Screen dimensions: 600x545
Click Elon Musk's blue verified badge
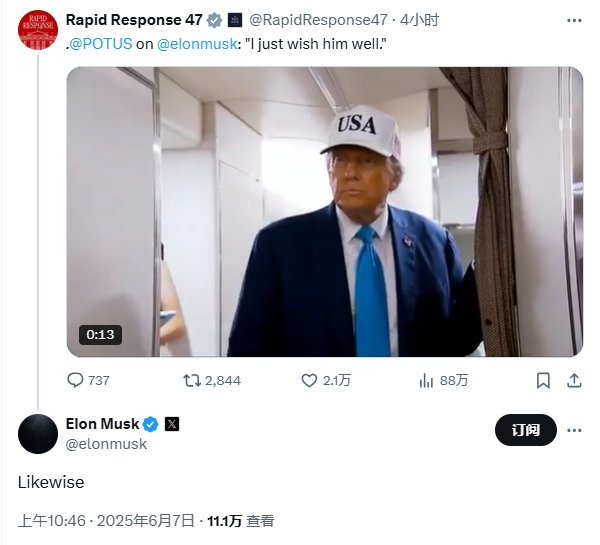click(150, 424)
